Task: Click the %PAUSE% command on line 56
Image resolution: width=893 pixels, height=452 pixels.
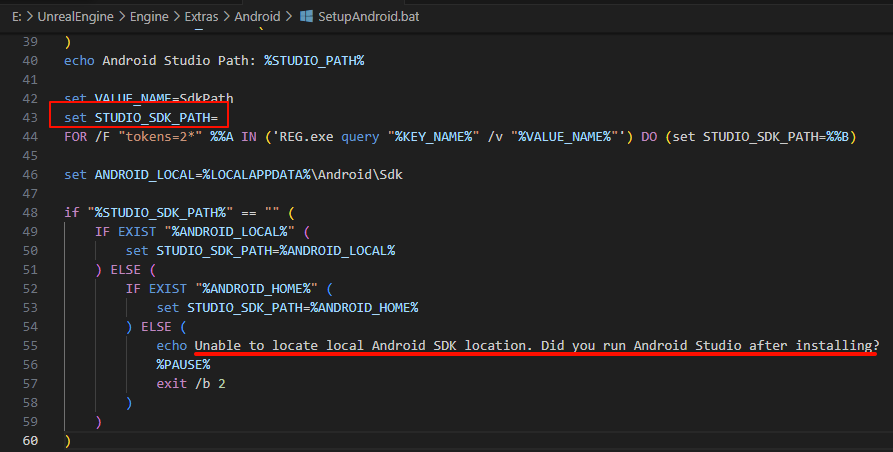Action: coord(183,364)
